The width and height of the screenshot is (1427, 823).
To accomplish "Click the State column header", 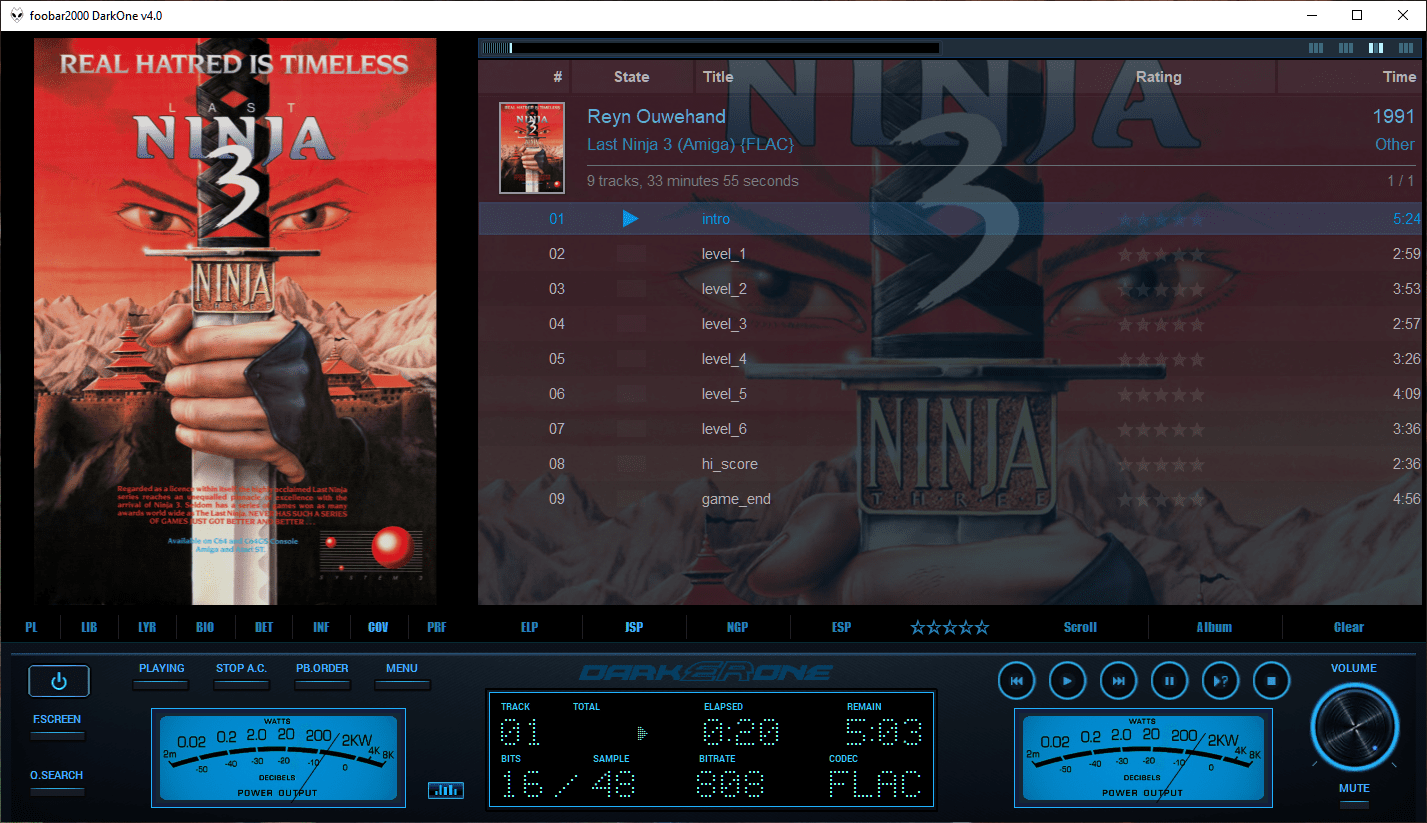I will tap(631, 77).
